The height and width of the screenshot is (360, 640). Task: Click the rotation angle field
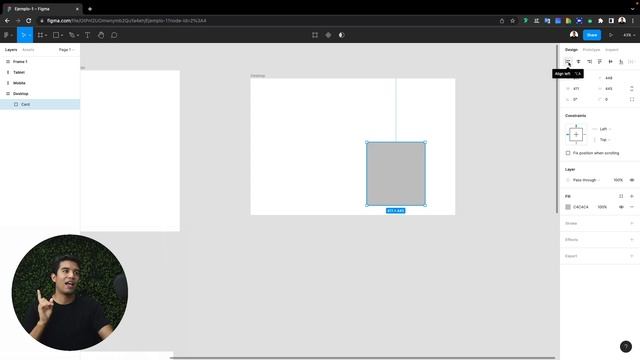[x=578, y=100]
